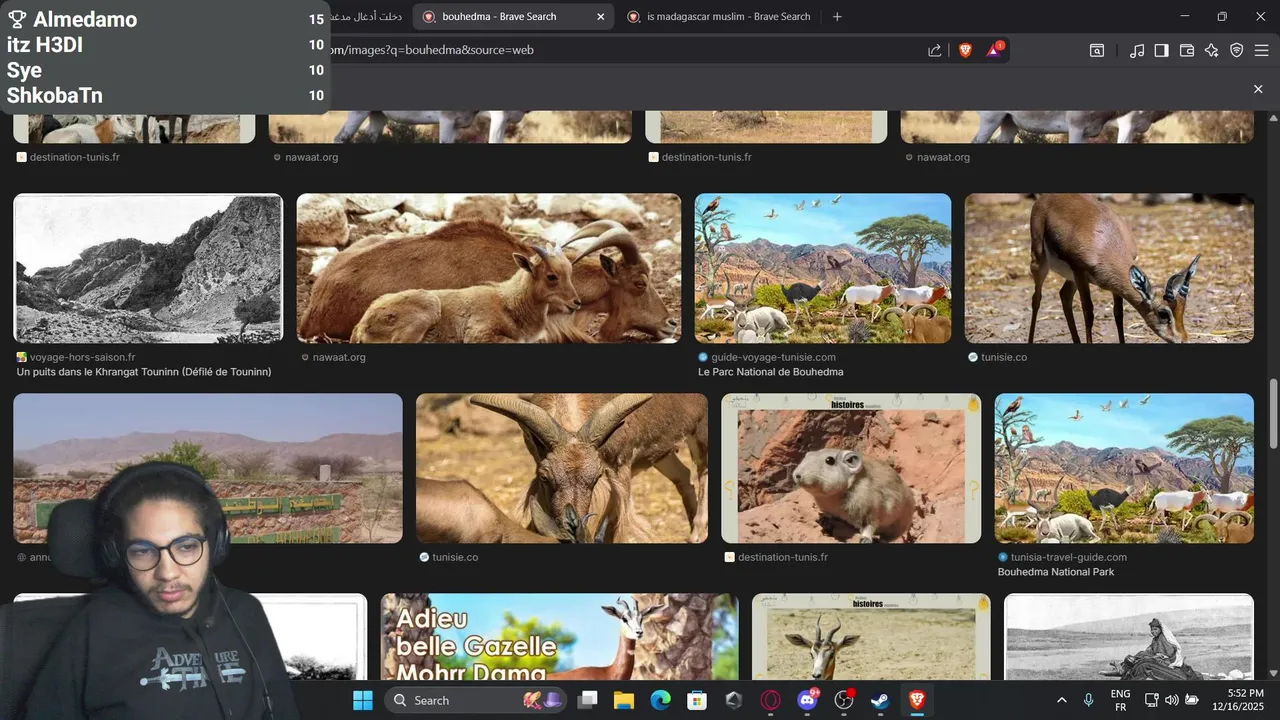Open Opera GX from taskbar
Screen dimensions: 1280x720
point(771,700)
